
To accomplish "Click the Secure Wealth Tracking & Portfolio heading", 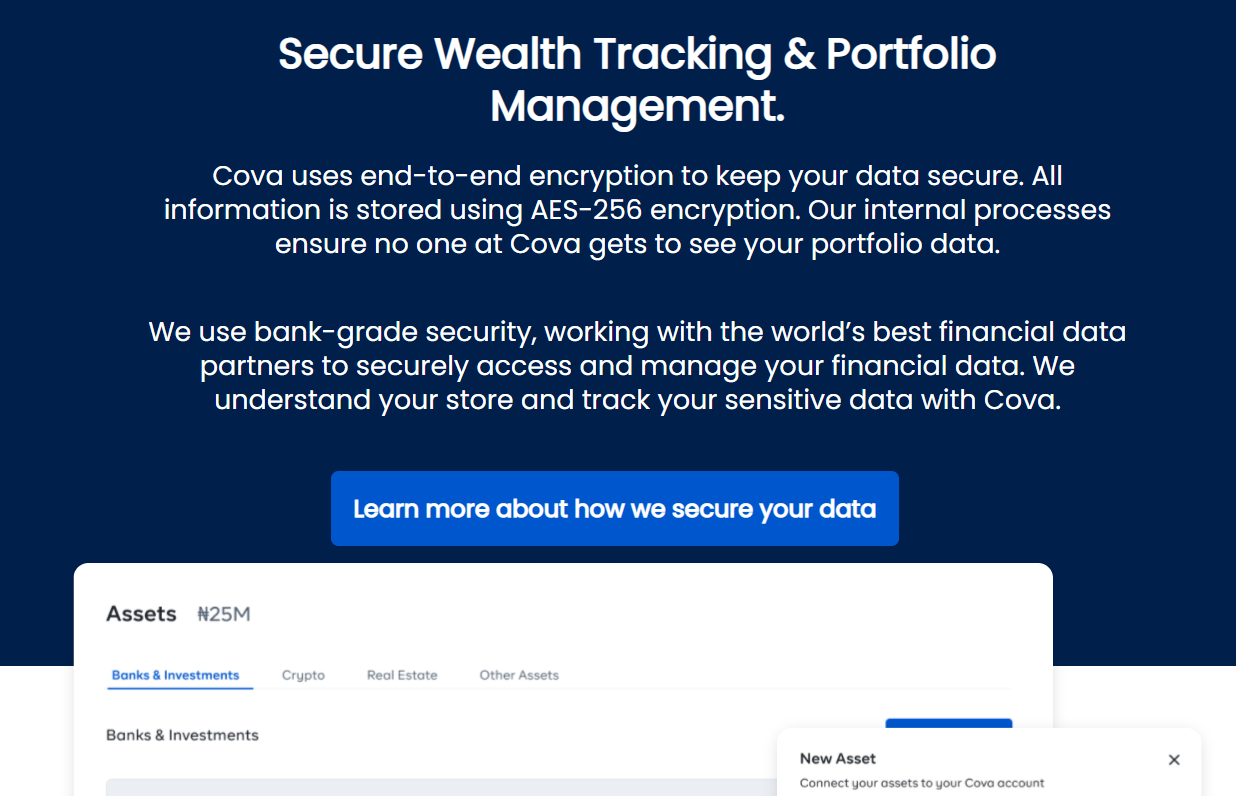I will point(637,54).
